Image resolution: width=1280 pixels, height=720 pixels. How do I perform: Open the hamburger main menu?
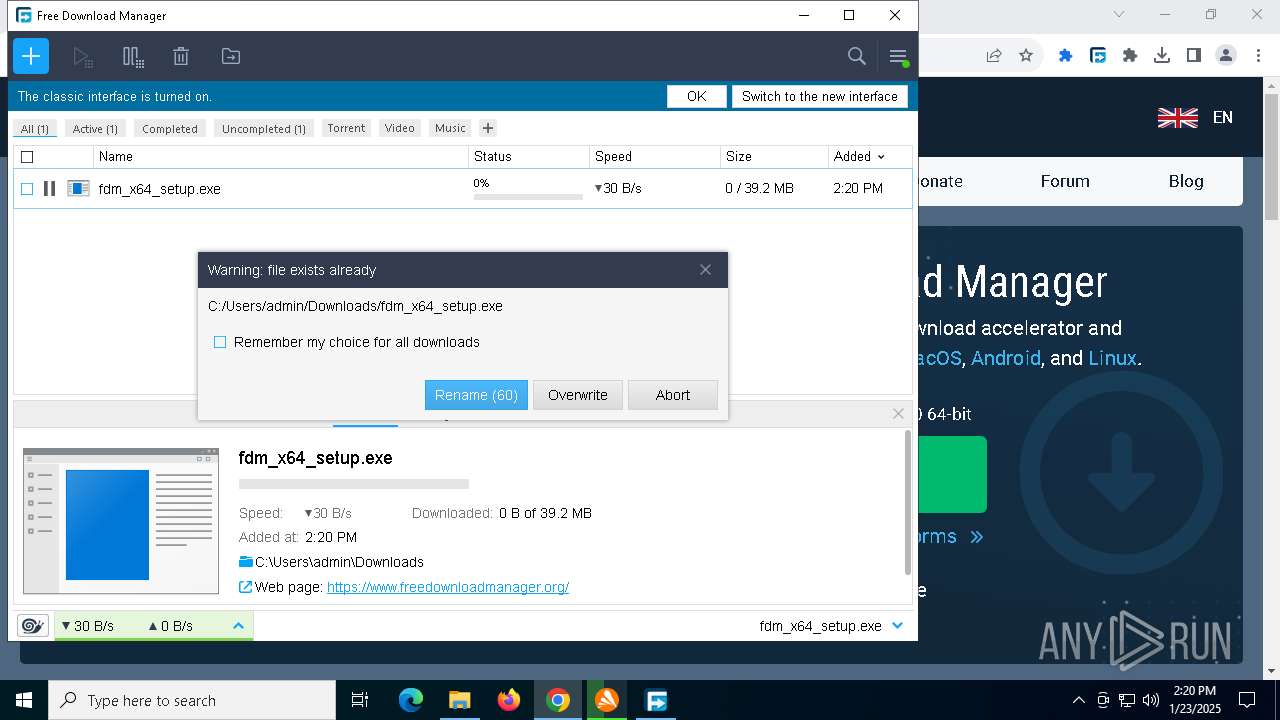click(898, 56)
